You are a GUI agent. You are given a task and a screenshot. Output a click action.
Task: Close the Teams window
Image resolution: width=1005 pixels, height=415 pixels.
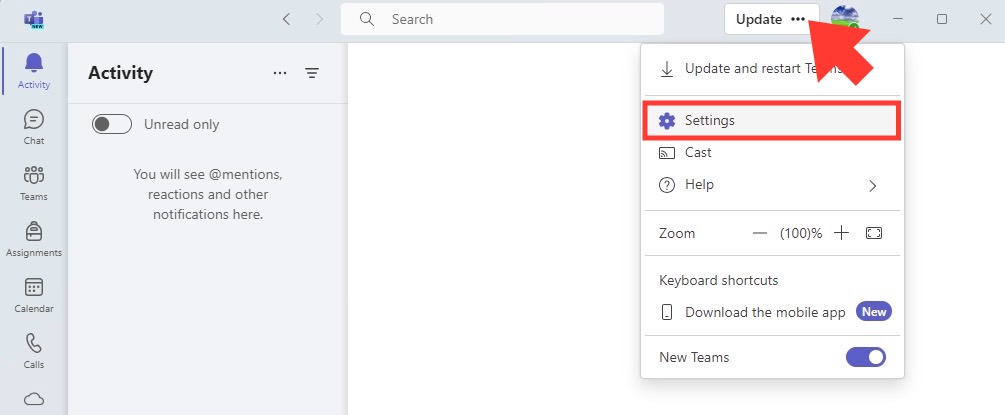pos(986,19)
